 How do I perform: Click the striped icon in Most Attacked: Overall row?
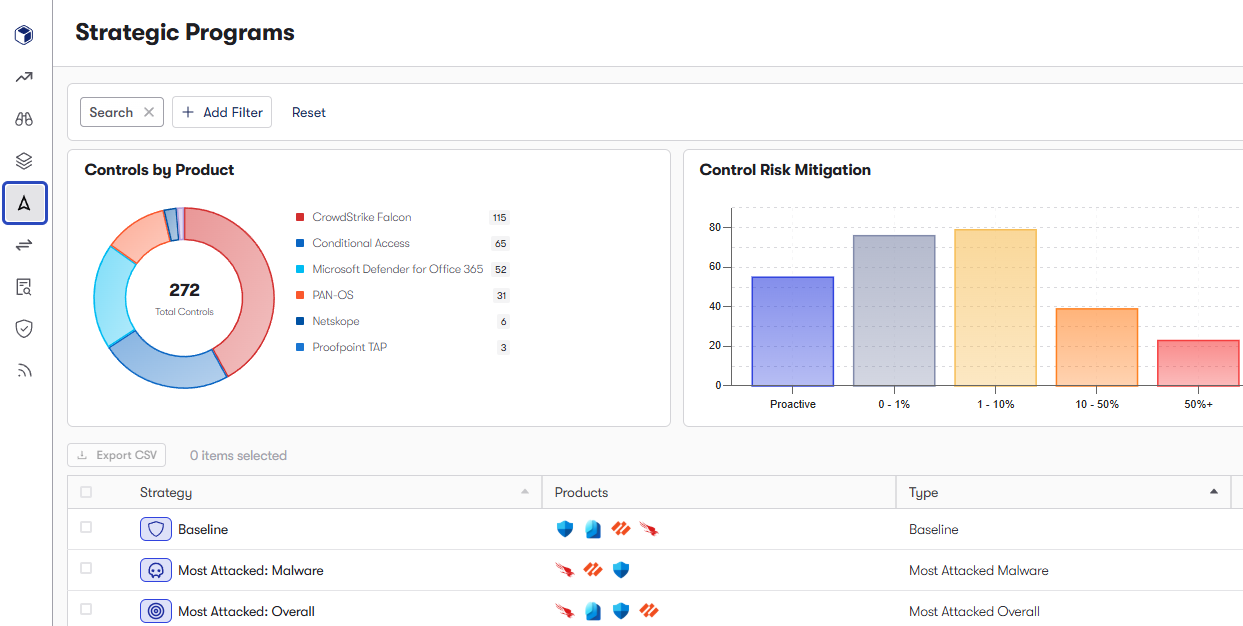pos(649,611)
